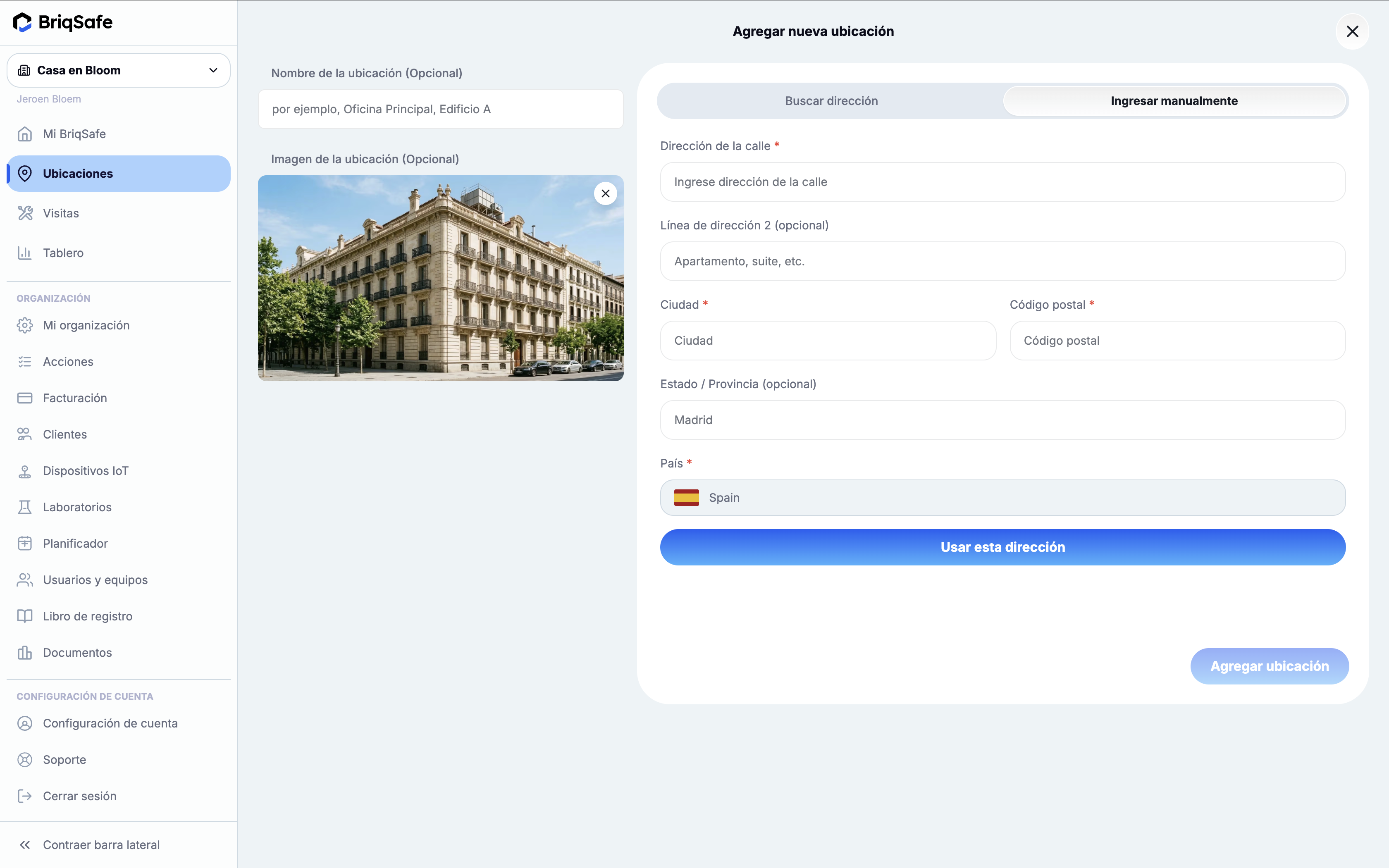
Task: Go to Visitas in the sidebar
Action: pyautogui.click(x=118, y=213)
